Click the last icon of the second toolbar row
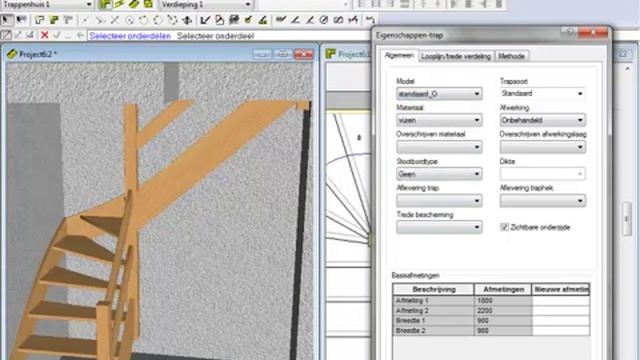640x360 pixels. pos(370,20)
